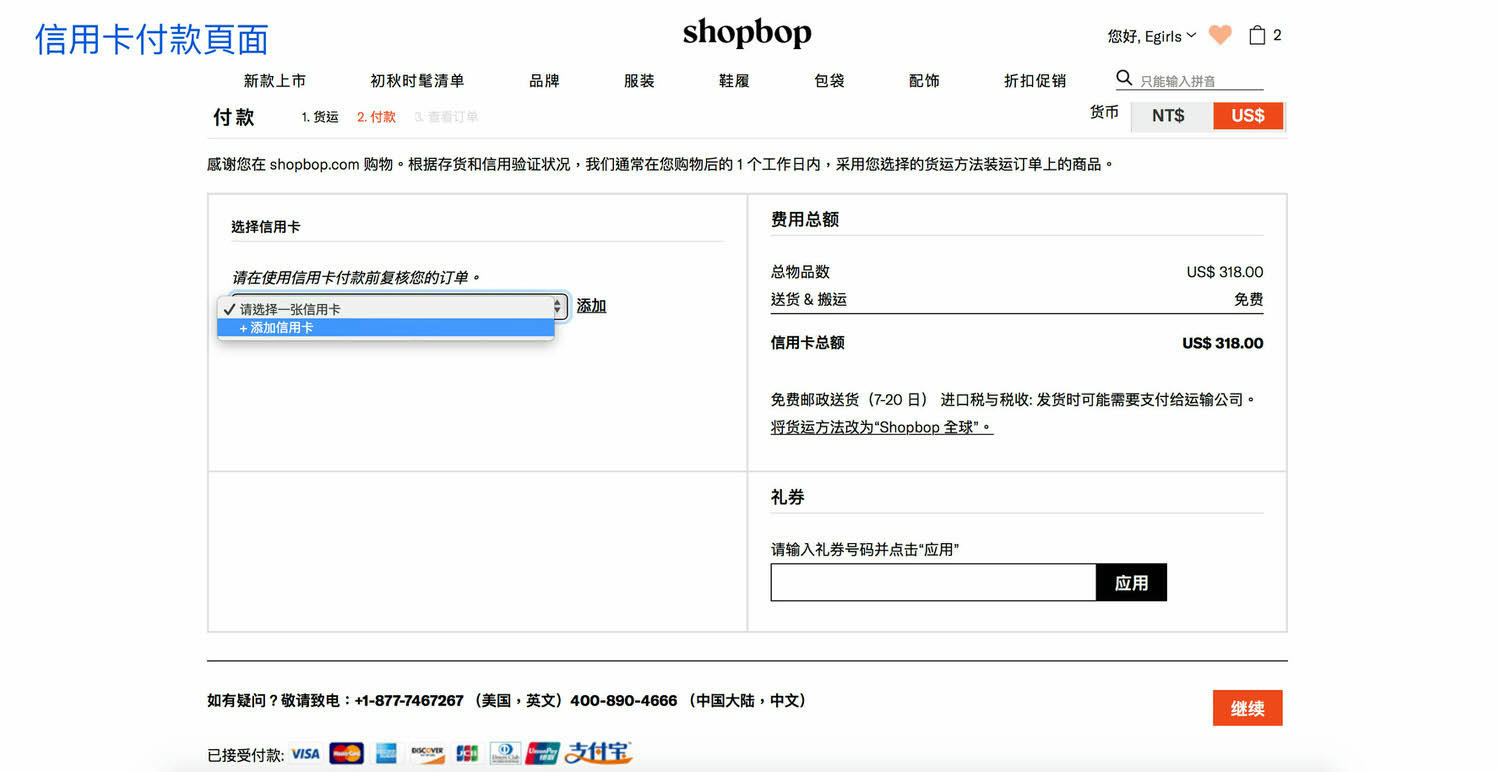Click the 免费 shipping value
Viewport: 1500px width, 772px height.
1249,299
